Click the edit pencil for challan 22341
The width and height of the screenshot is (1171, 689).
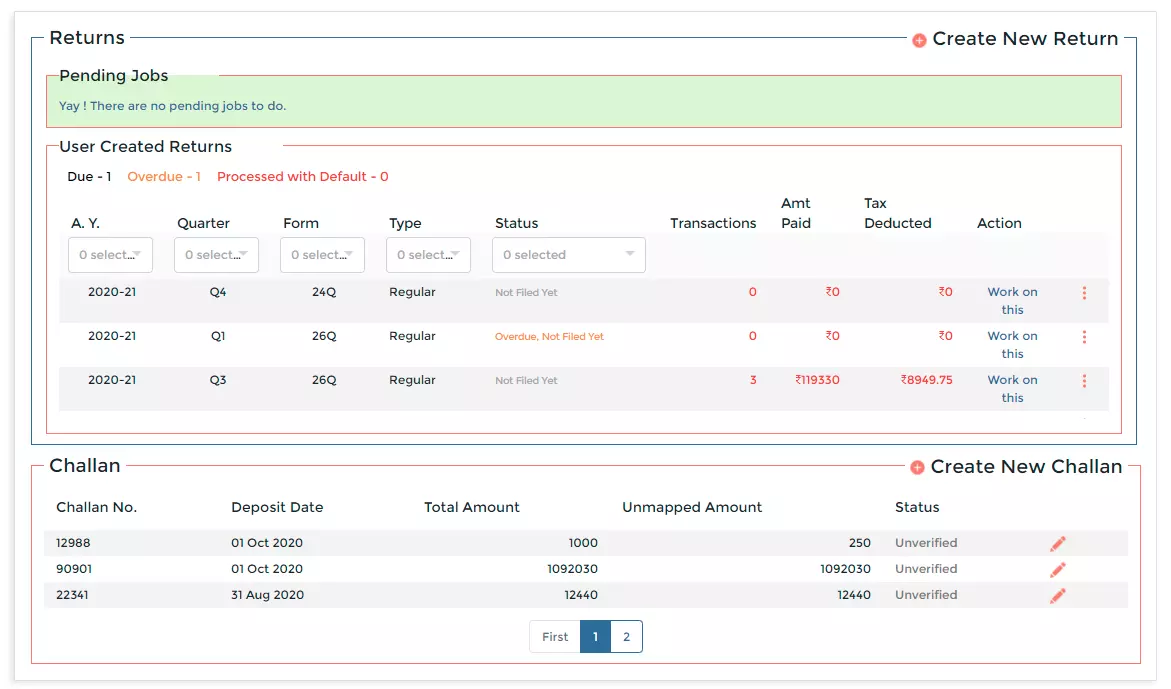pyautogui.click(x=1057, y=594)
